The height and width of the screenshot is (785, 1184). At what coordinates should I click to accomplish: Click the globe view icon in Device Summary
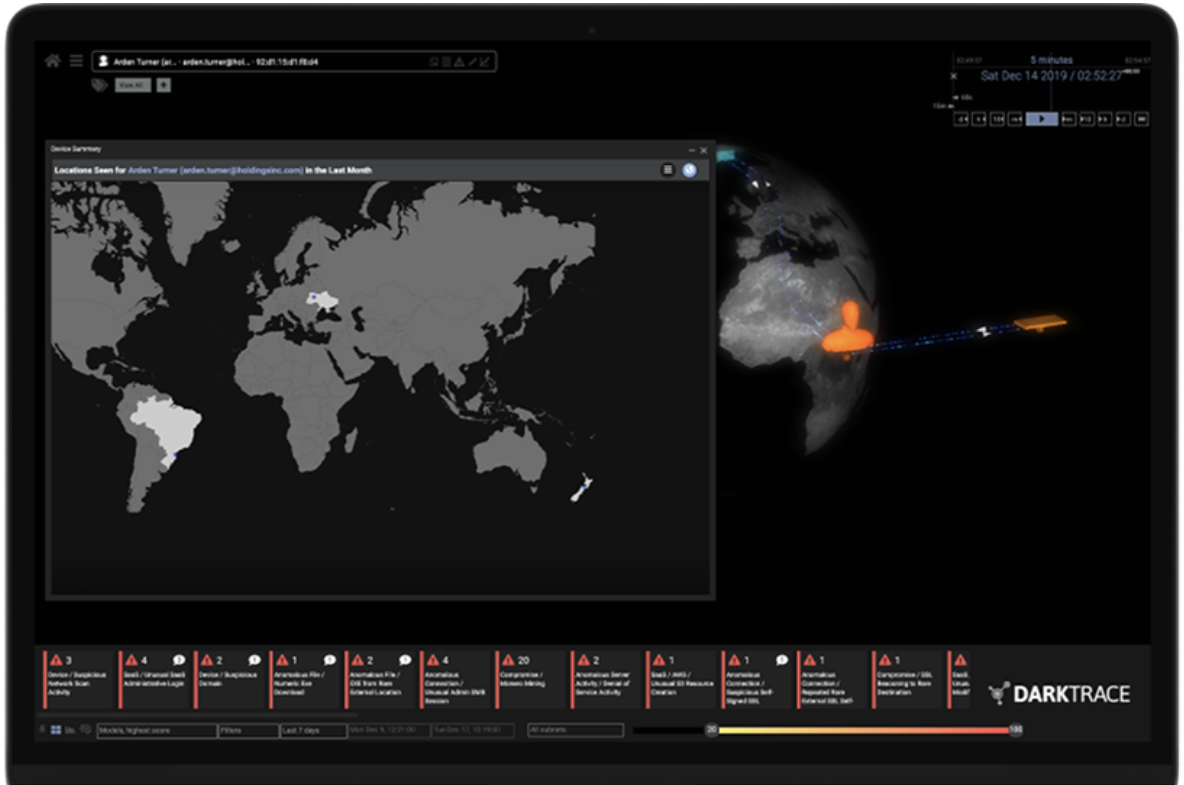689,171
